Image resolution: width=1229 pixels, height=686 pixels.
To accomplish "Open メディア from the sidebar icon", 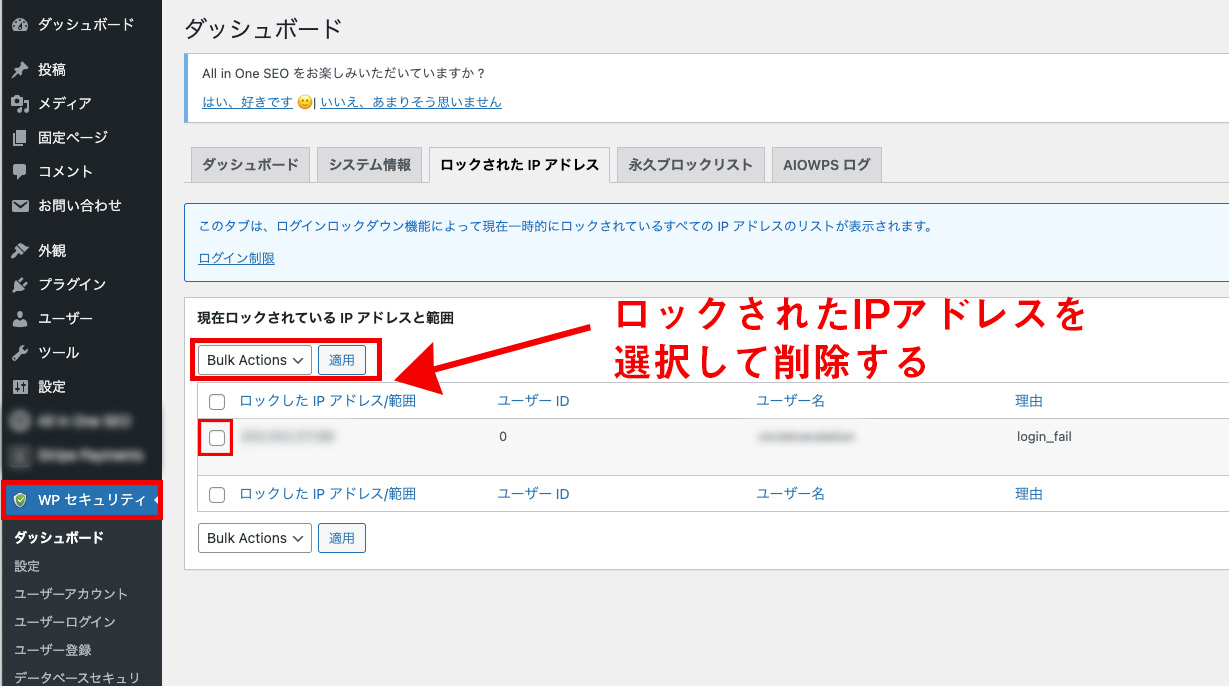I will (22, 103).
